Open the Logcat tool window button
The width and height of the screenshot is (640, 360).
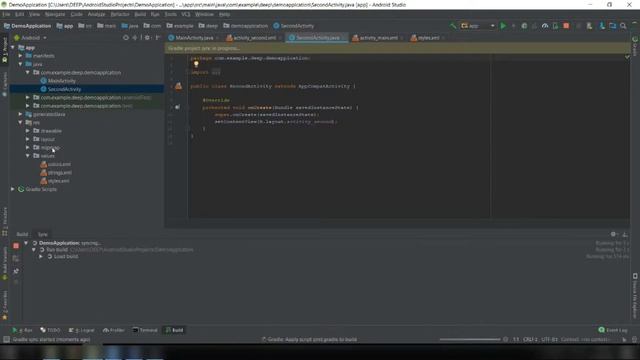point(82,330)
